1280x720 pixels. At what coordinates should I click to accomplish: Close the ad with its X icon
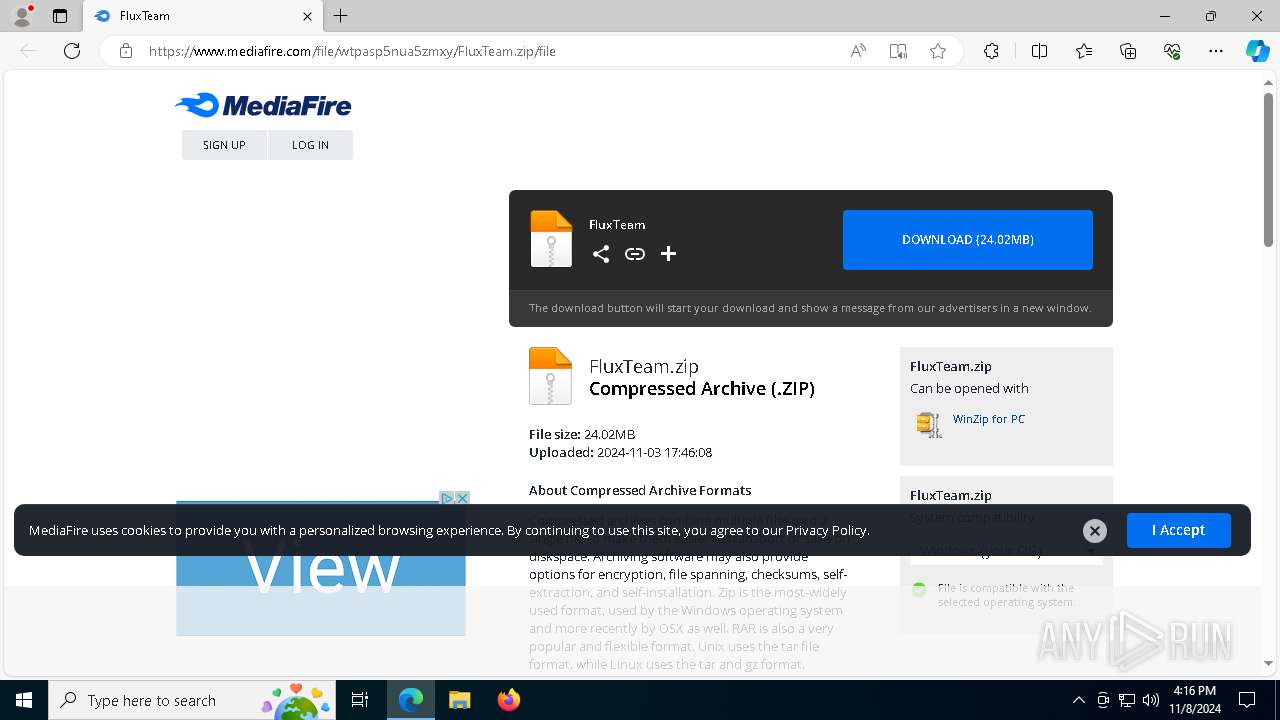[462, 498]
